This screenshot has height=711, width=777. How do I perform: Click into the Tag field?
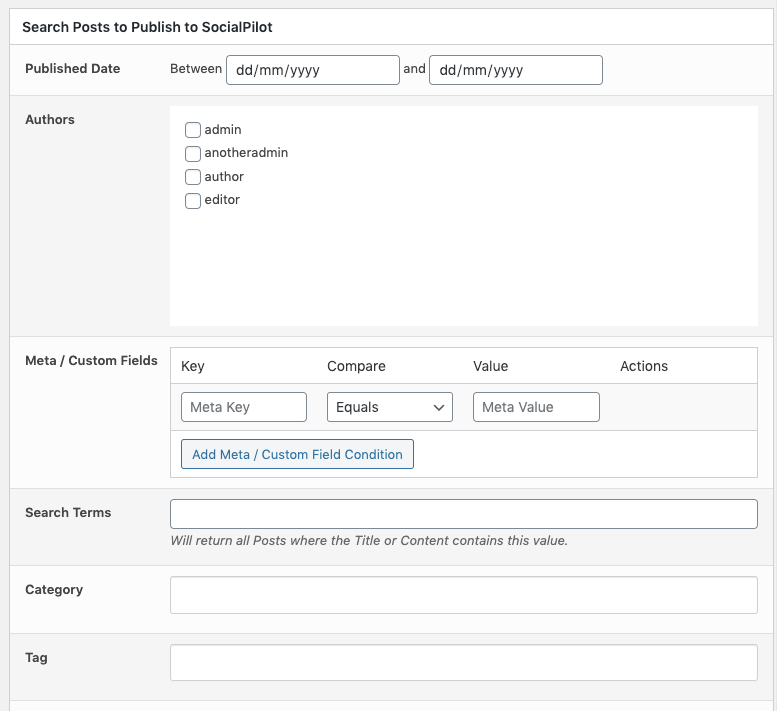[x=464, y=662]
